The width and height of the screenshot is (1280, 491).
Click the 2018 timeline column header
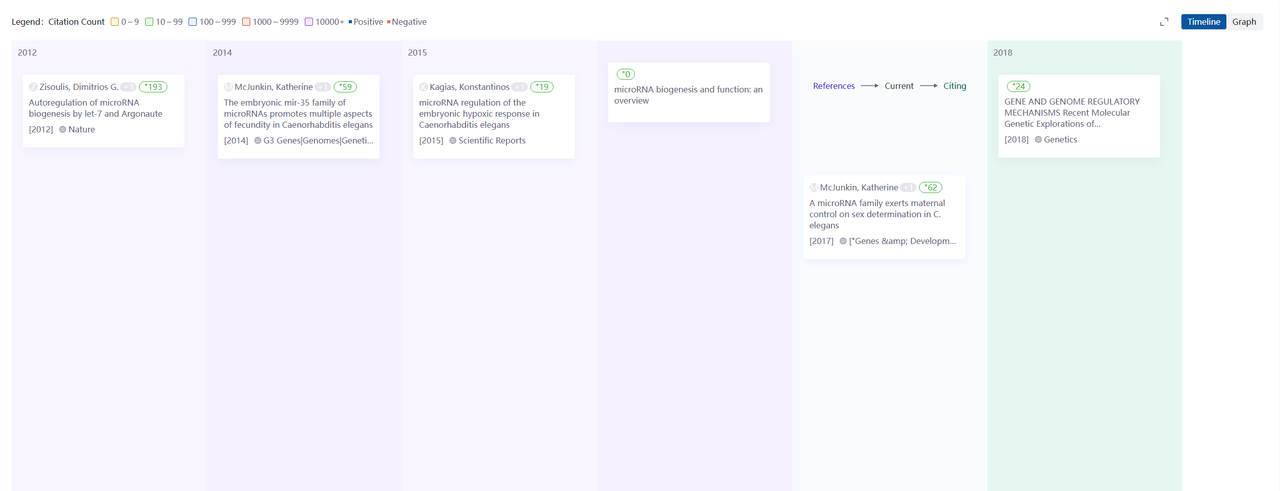[x=1003, y=53]
